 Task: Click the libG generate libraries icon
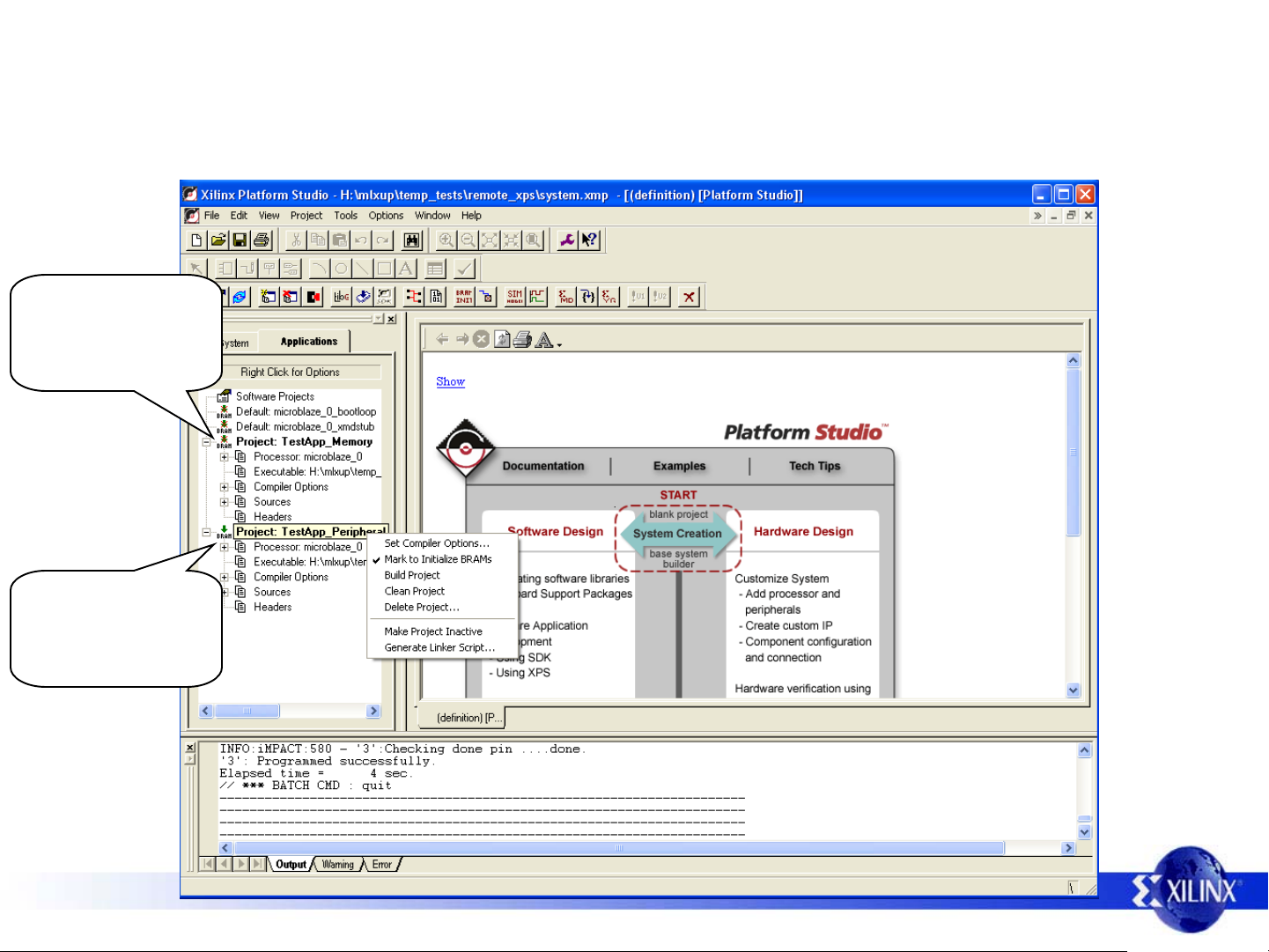coord(341,297)
